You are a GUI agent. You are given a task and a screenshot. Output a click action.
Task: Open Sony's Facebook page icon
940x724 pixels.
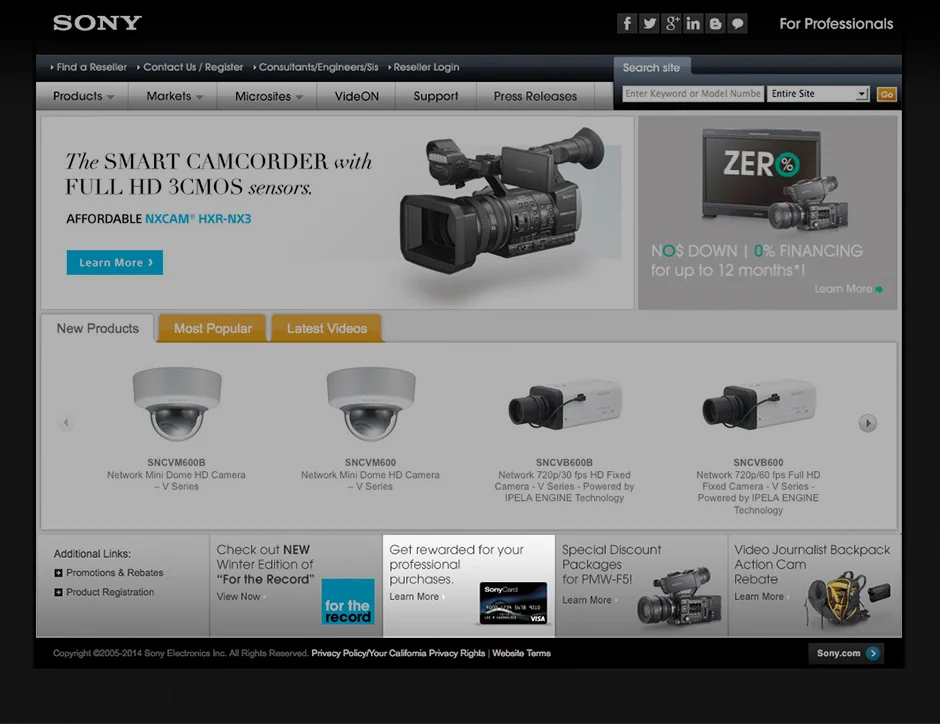(626, 23)
